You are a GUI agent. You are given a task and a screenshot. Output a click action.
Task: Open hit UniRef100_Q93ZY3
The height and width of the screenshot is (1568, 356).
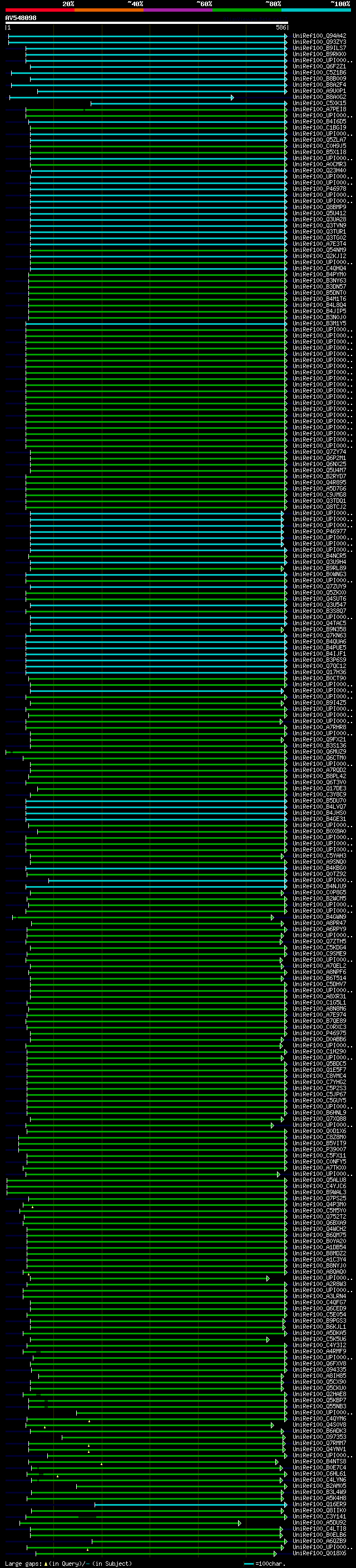(x=319, y=42)
